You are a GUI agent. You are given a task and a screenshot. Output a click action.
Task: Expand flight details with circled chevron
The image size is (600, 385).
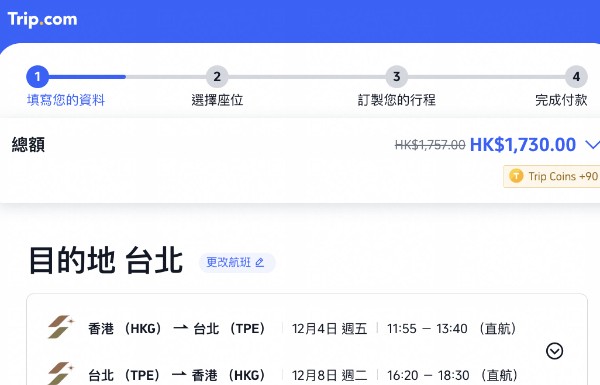point(554,351)
